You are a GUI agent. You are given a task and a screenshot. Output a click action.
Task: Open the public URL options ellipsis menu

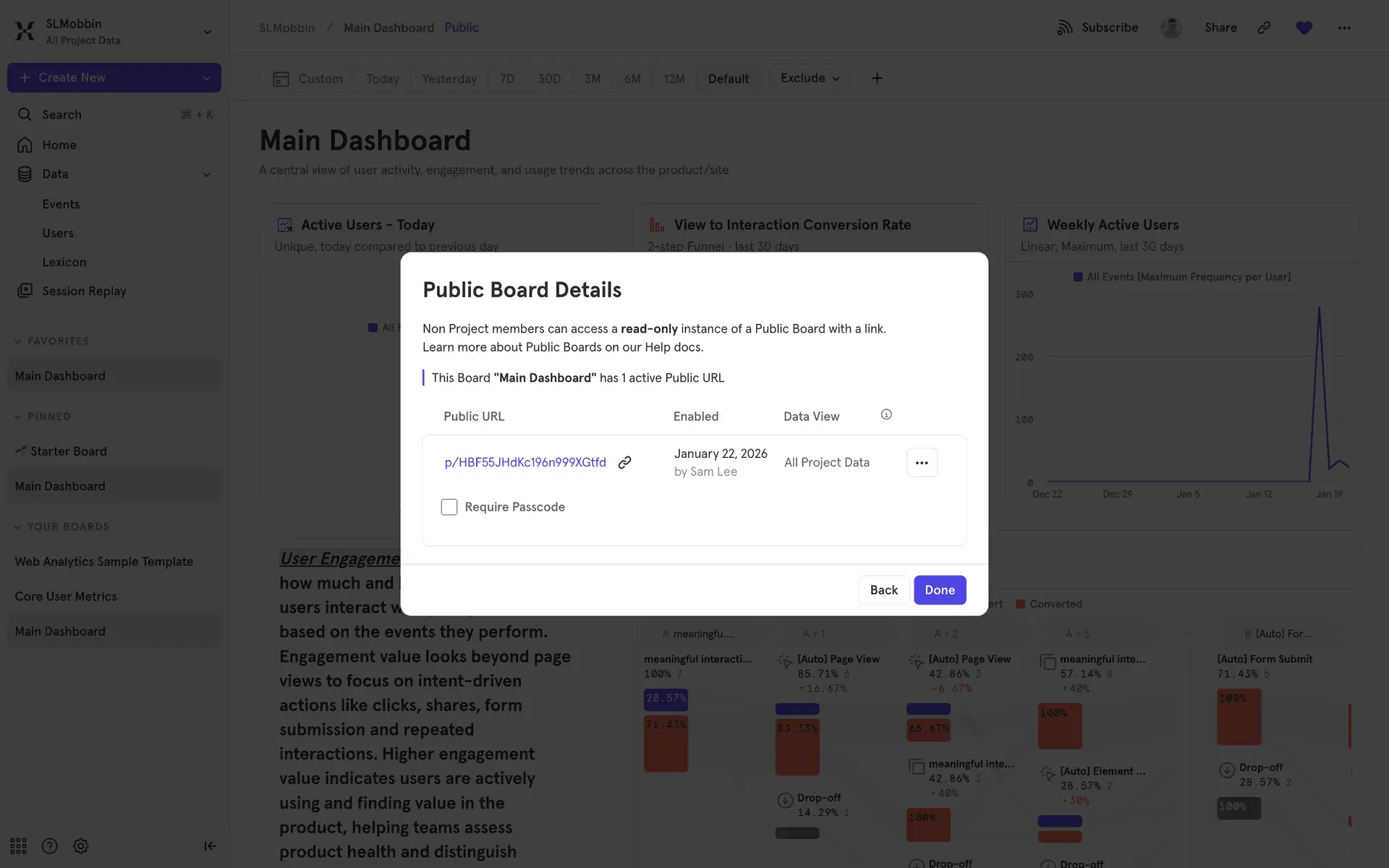pos(922,463)
